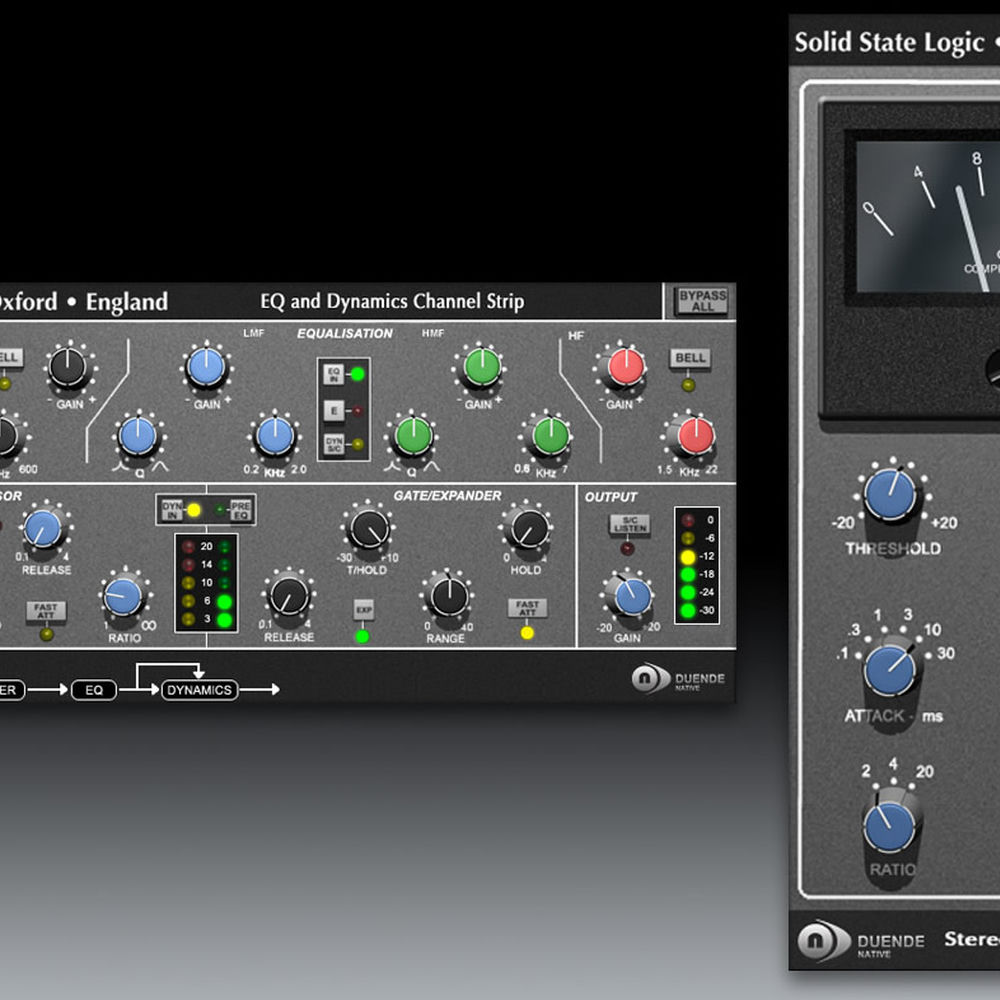Screen dimensions: 1000x1000
Task: Click the ATTACK ms knob on the bus compressor
Action: pyautogui.click(x=890, y=668)
